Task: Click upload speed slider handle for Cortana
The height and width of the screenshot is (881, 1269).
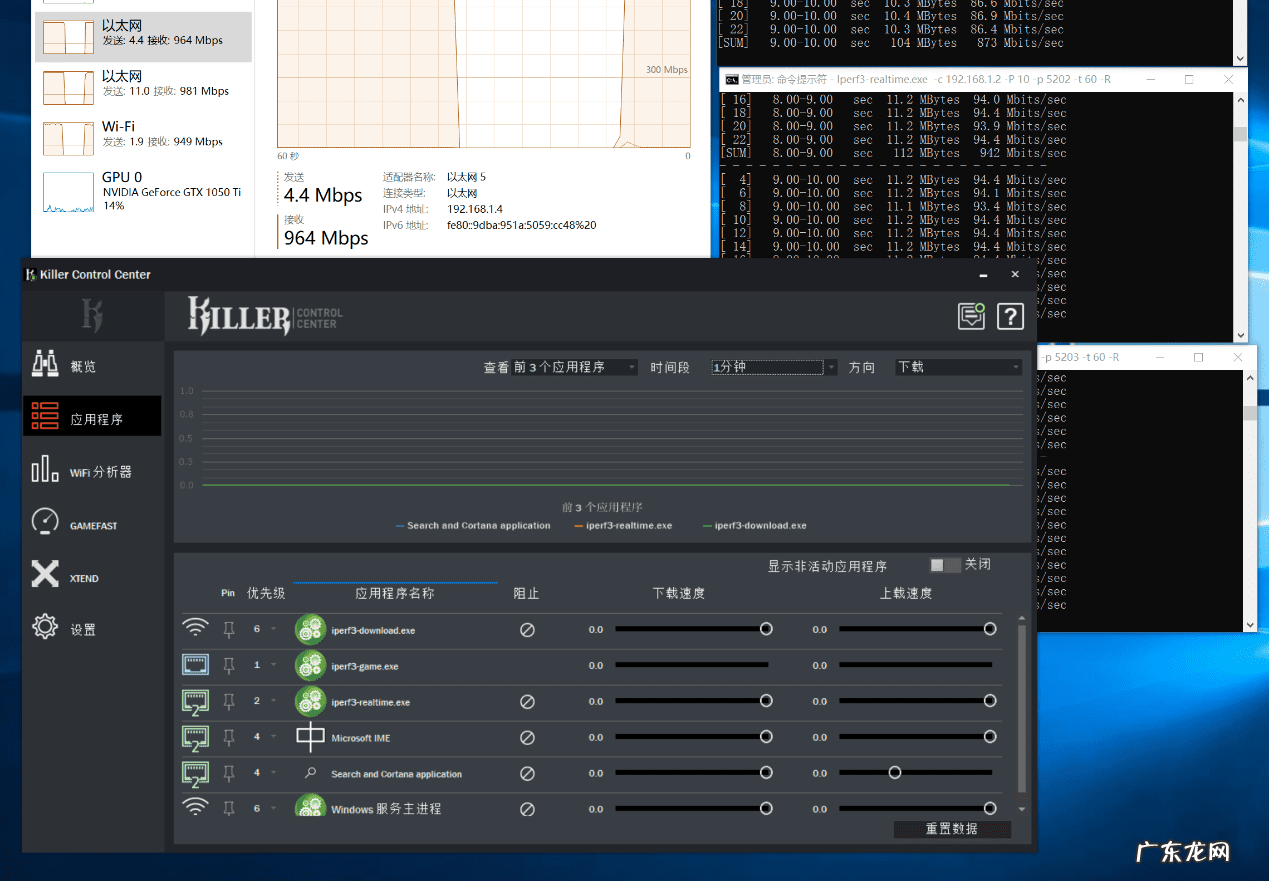Action: click(x=895, y=773)
